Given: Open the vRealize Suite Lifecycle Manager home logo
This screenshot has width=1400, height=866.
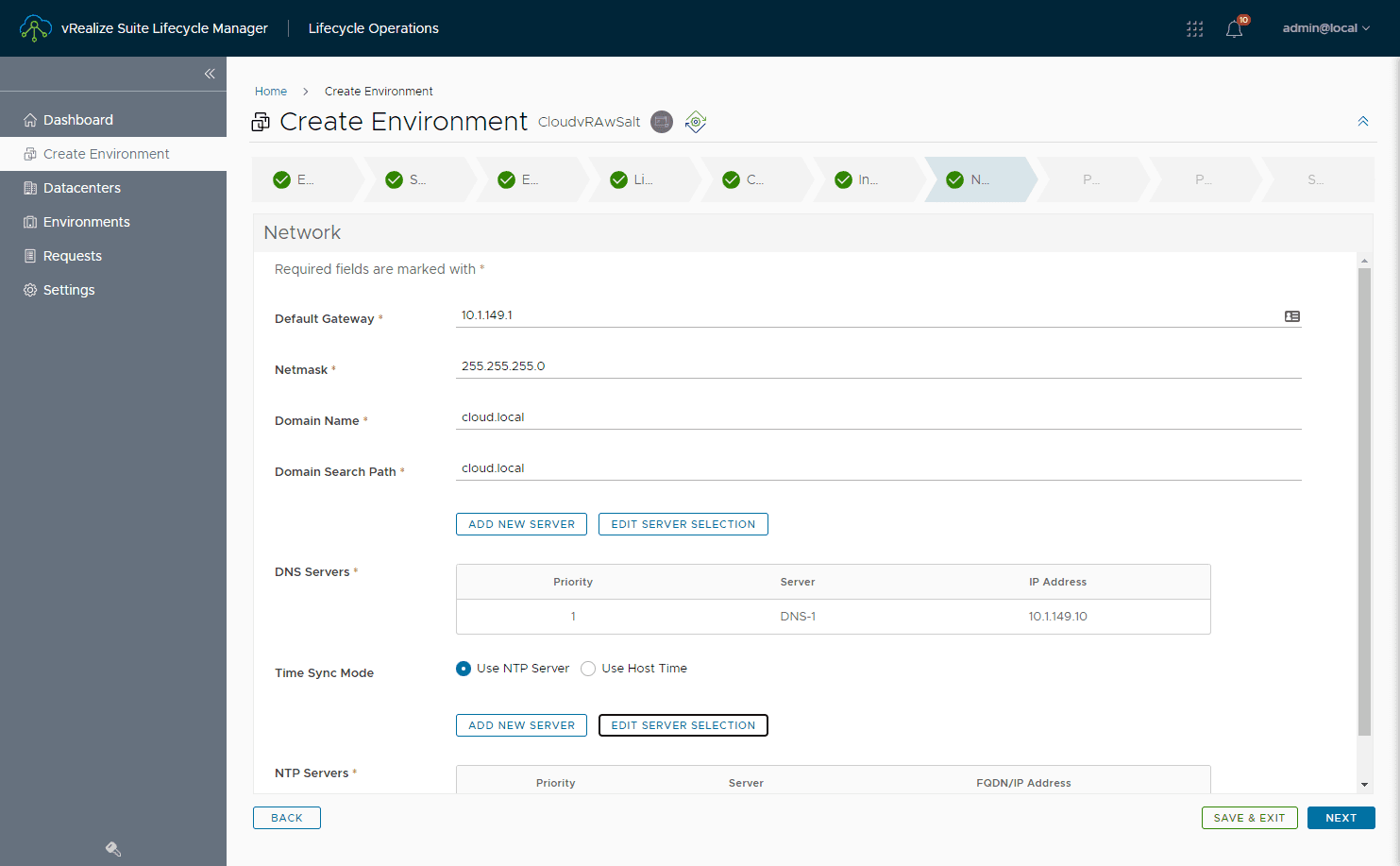Looking at the screenshot, I should 35,27.
